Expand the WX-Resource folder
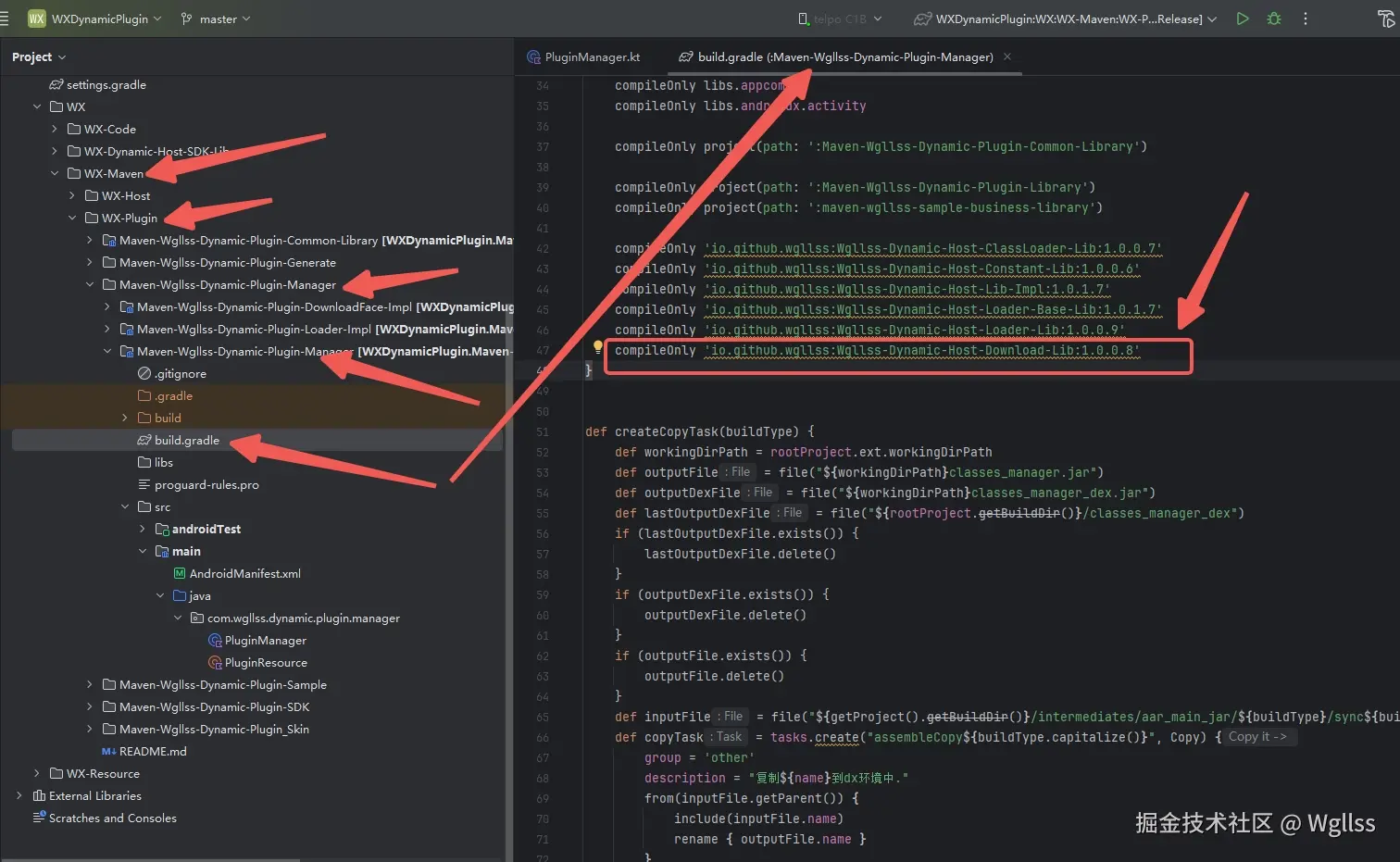 tap(37, 774)
